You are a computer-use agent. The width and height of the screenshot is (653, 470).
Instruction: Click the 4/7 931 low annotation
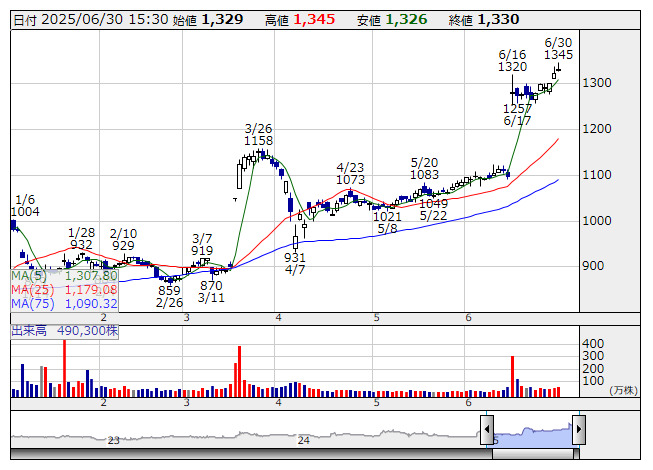295,264
